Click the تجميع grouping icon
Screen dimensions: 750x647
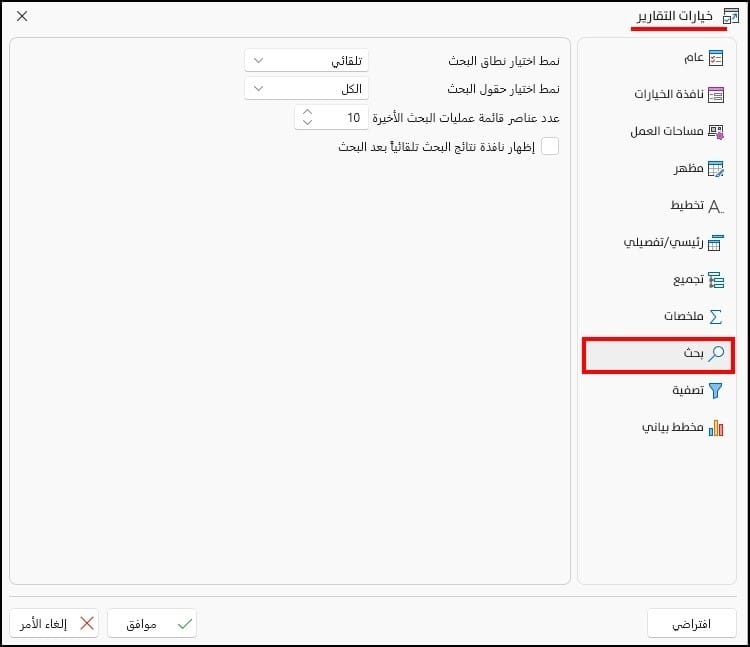[716, 280]
